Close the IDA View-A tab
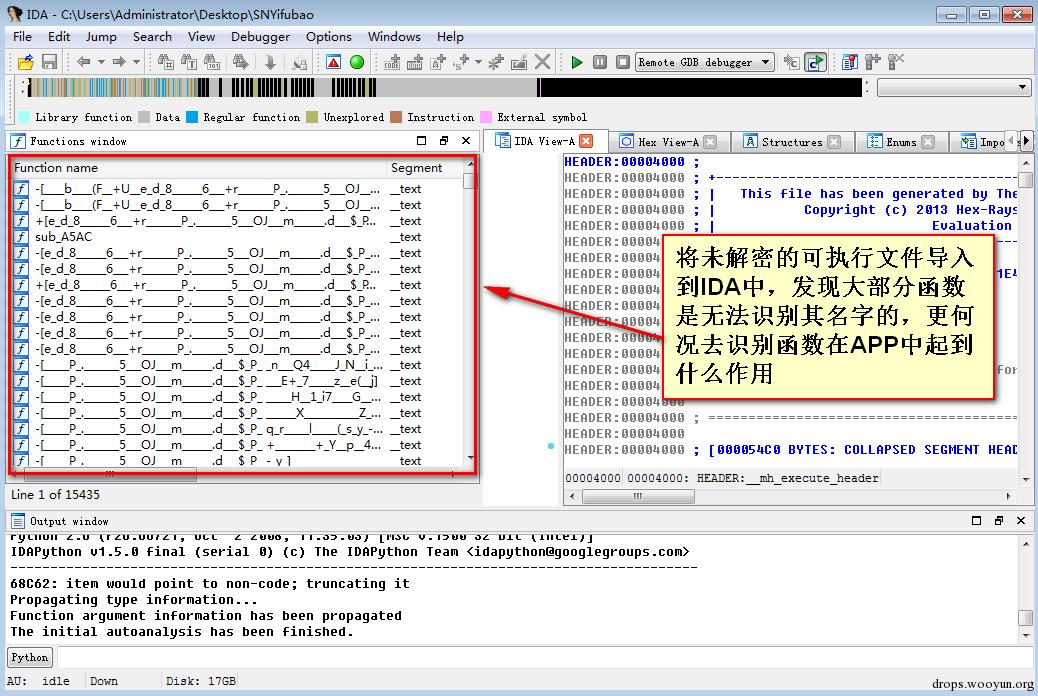Viewport: 1038px width, 696px height. (587, 141)
